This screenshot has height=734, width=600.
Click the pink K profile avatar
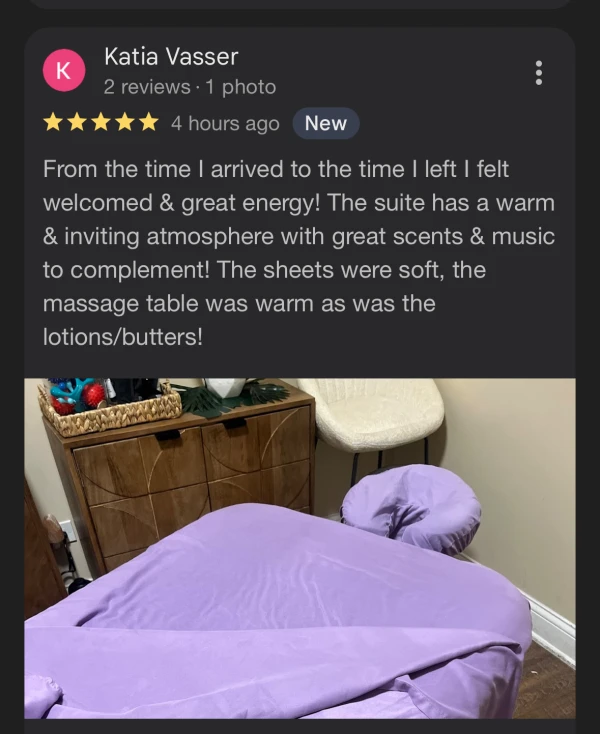[x=64, y=70]
